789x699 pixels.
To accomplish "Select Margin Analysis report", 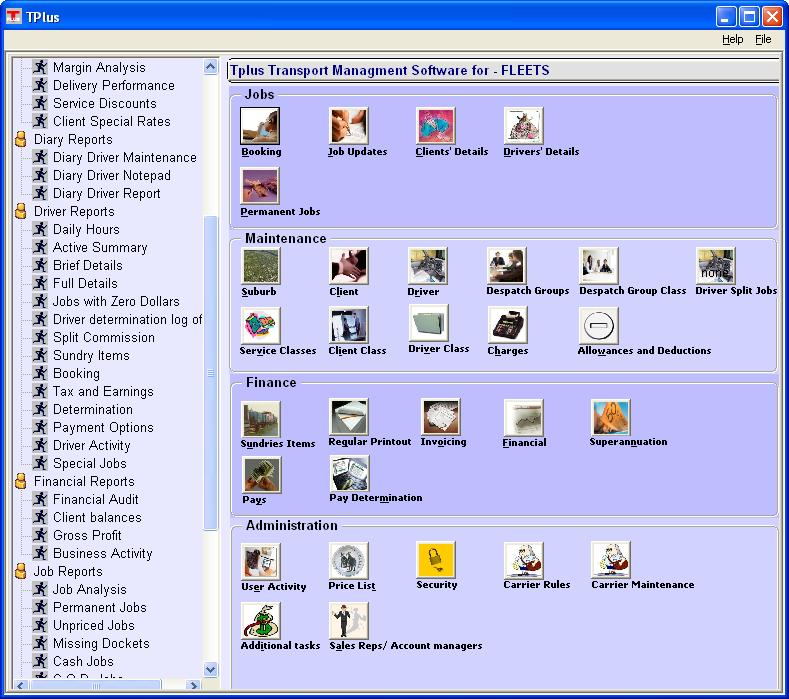I will point(99,67).
